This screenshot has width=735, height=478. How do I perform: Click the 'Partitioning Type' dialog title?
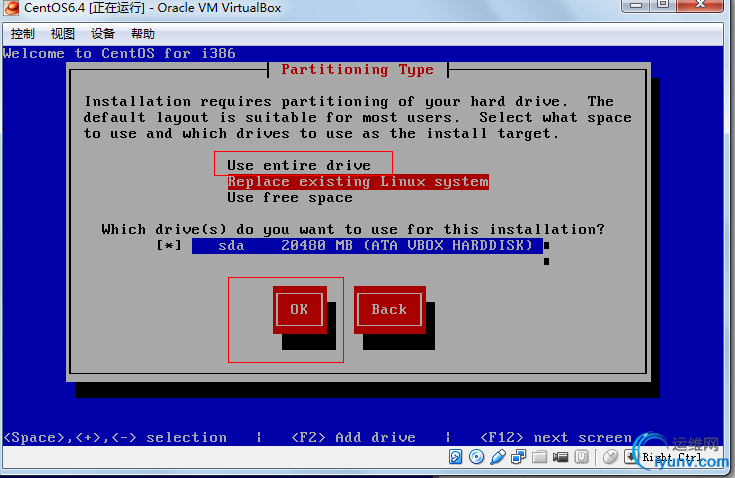point(358,70)
